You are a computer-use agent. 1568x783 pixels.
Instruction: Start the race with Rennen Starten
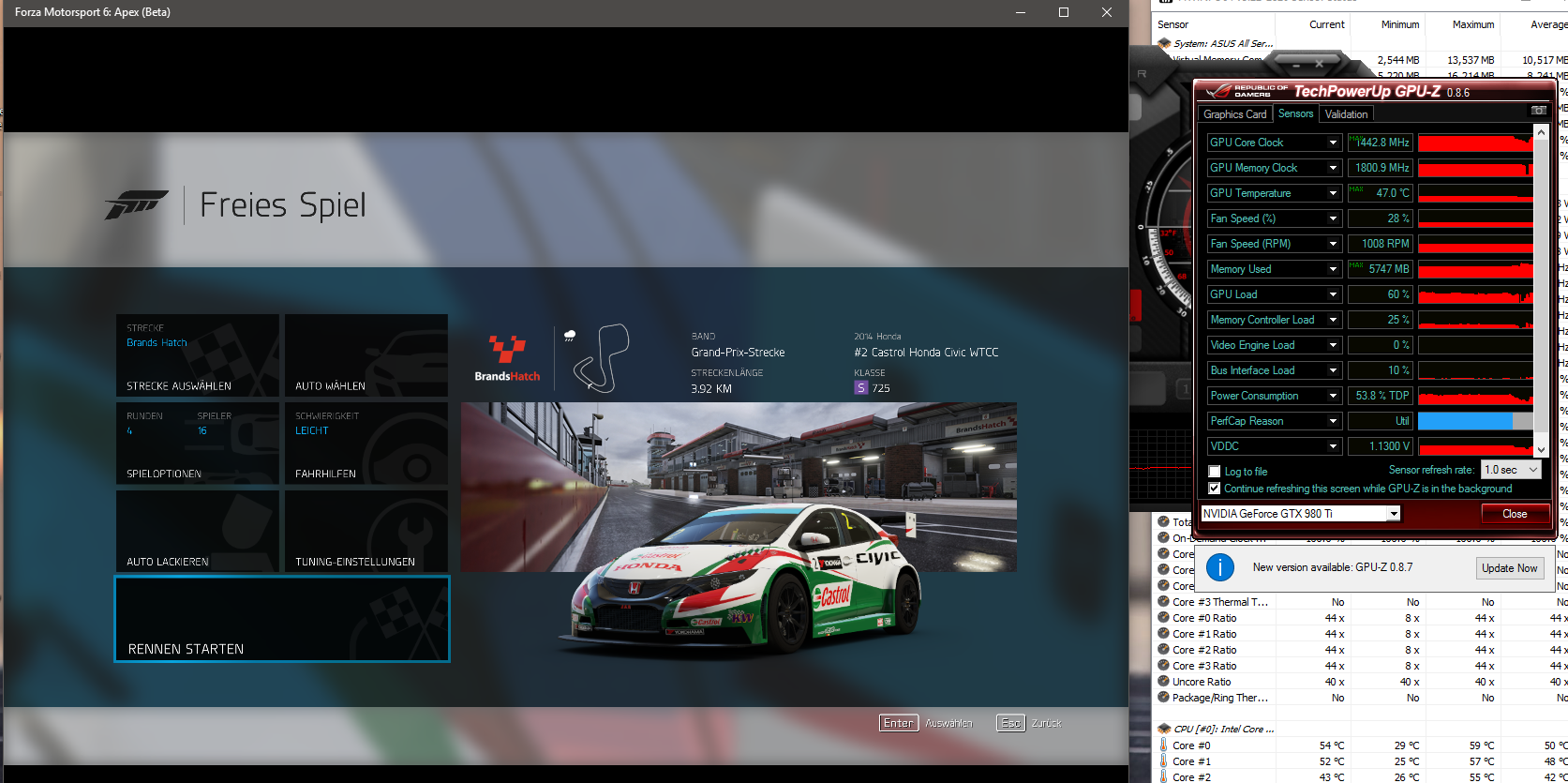[282, 619]
